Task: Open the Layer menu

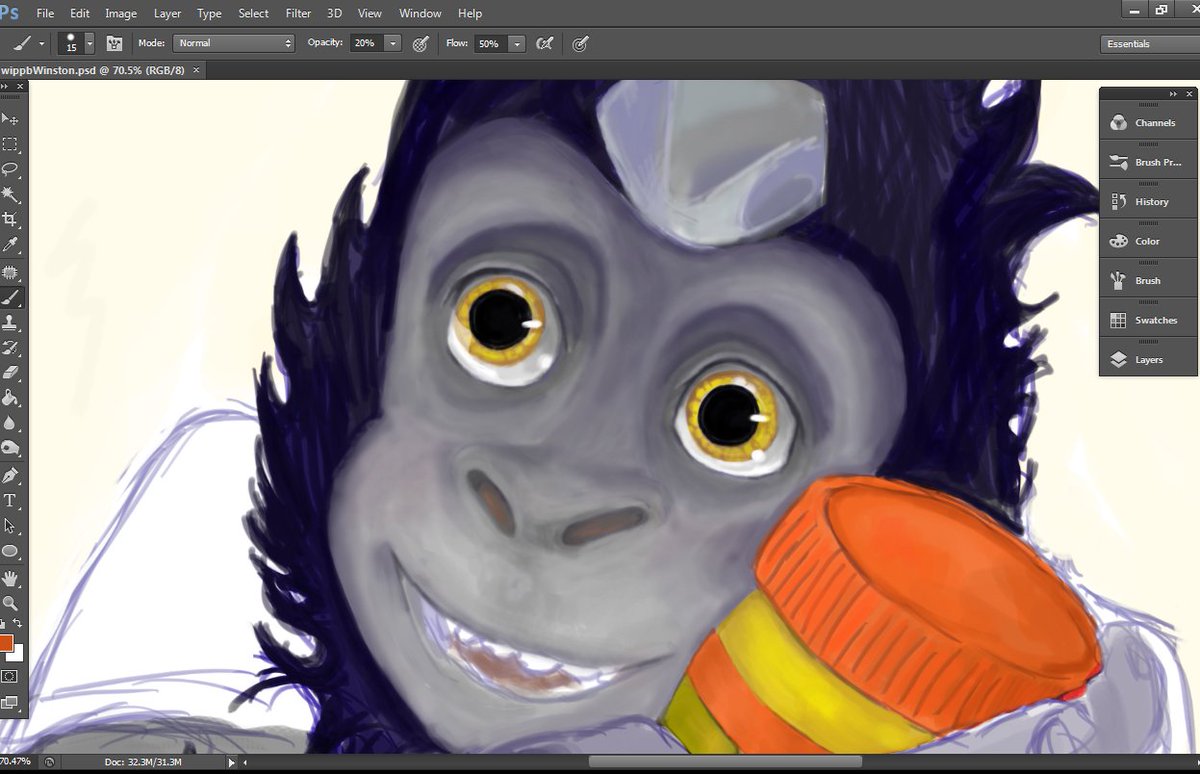Action: [x=168, y=13]
